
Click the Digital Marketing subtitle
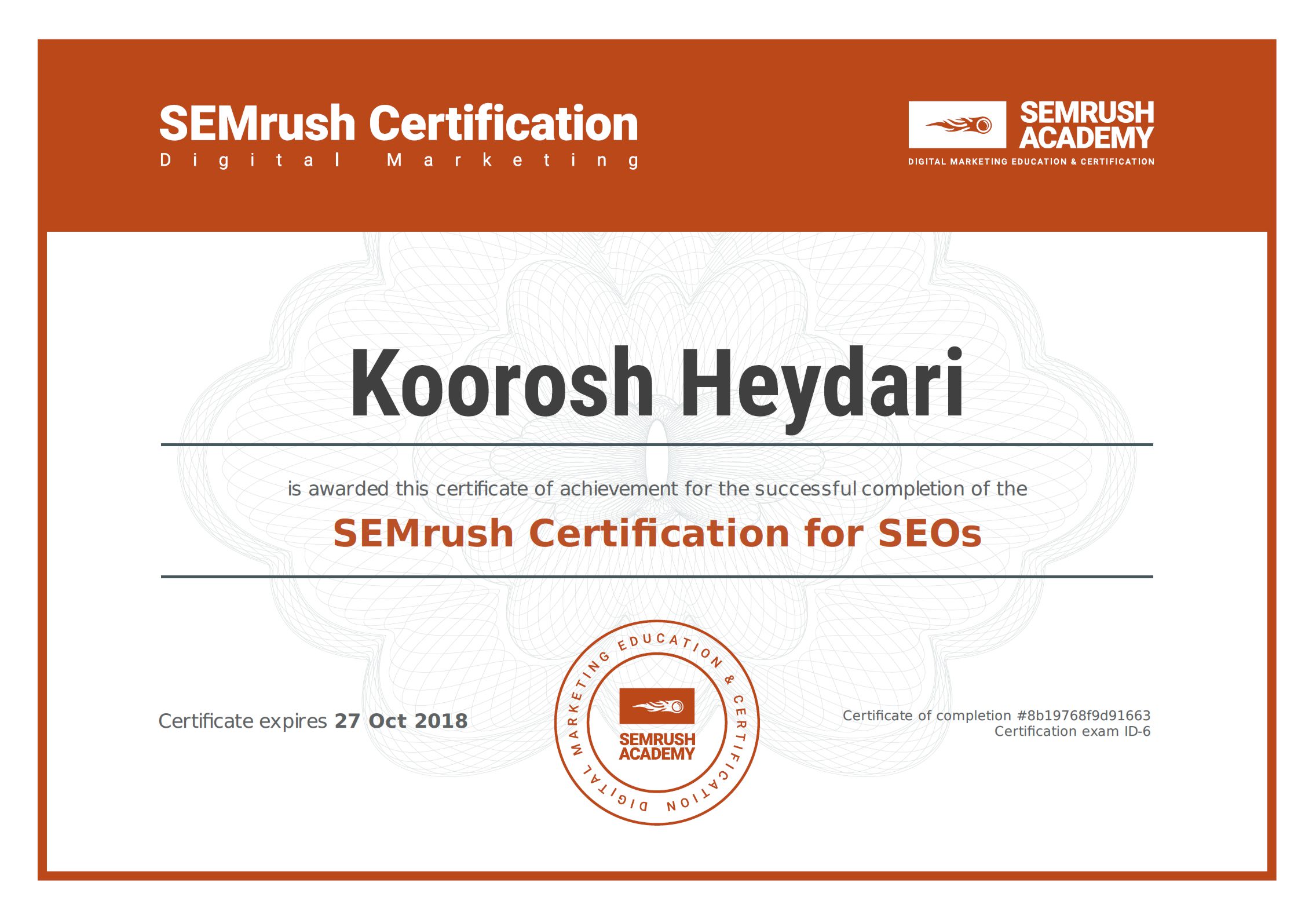pos(399,160)
